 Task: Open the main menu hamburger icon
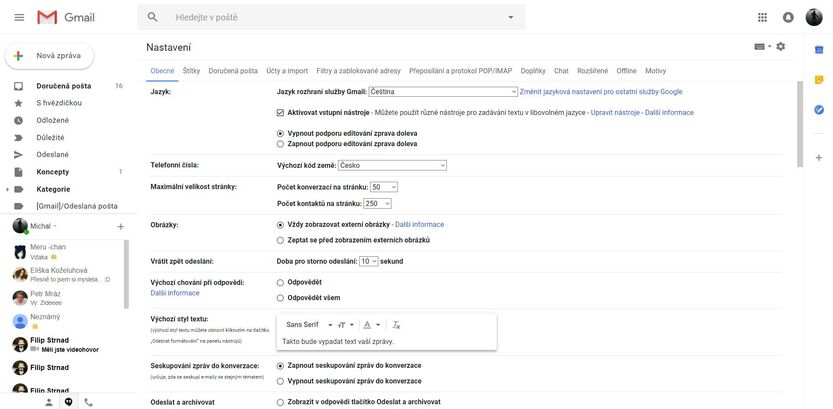coord(19,18)
